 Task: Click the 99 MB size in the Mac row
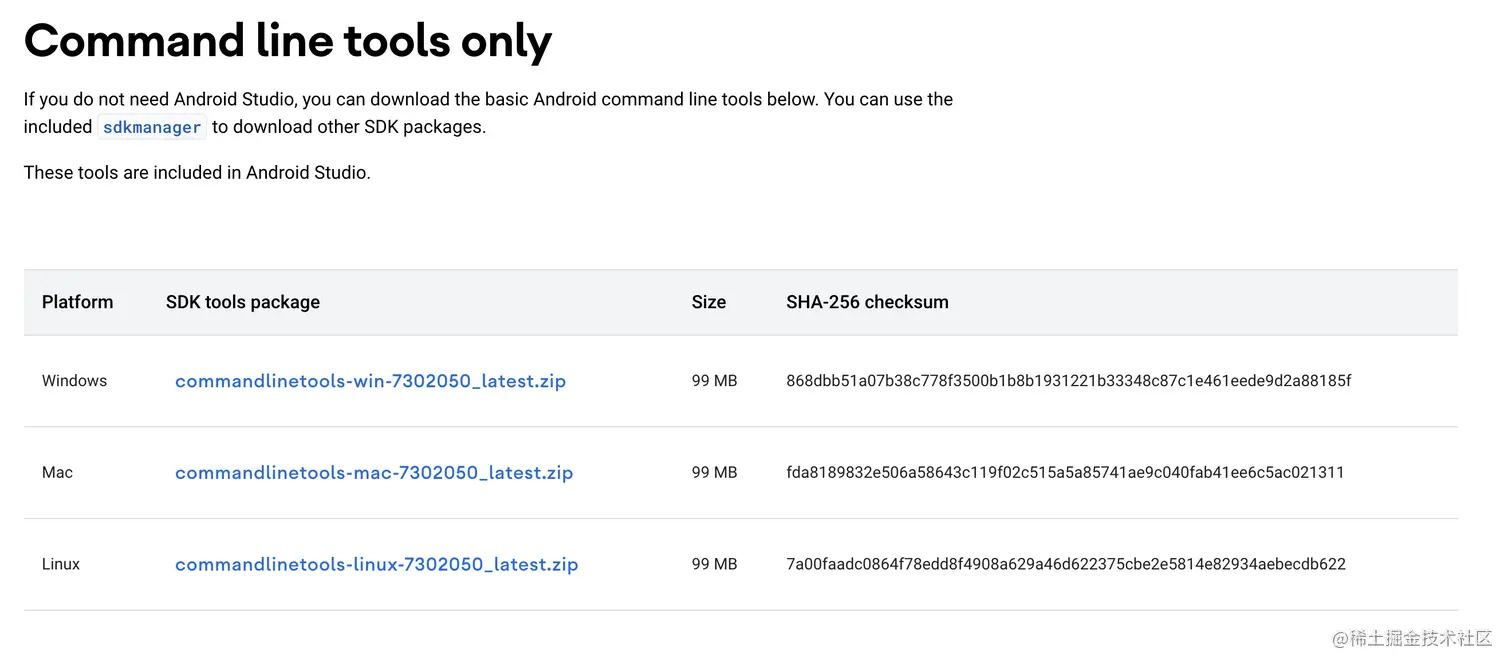714,473
